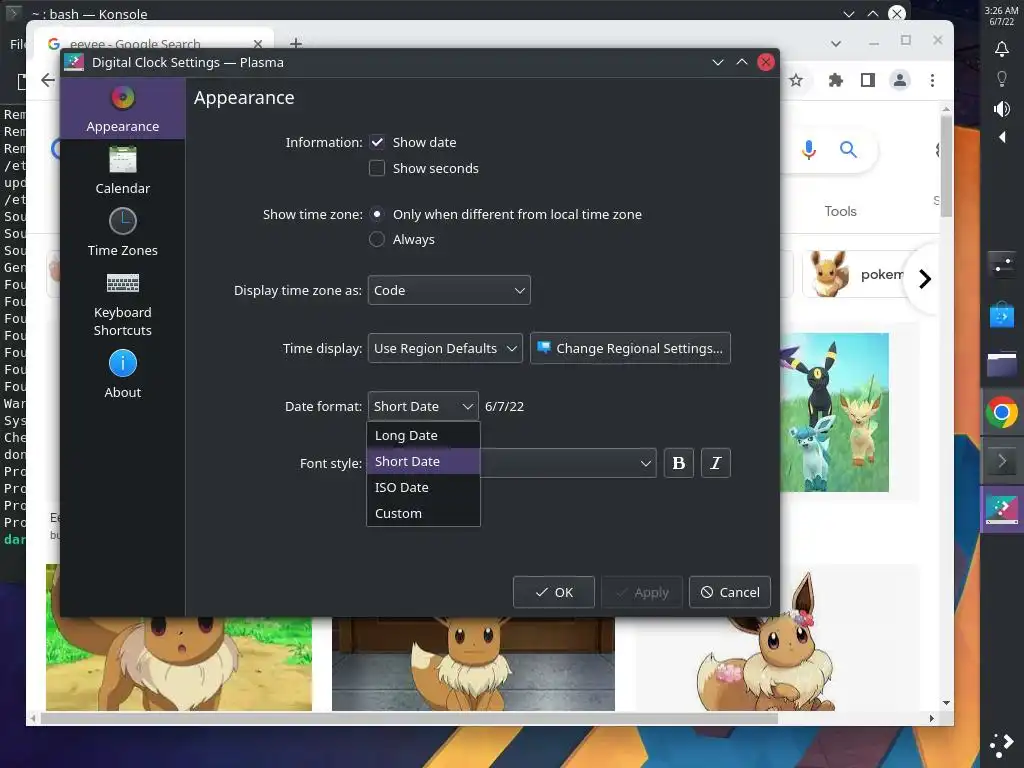Toggle bold font style
Screen dimensions: 1024x768
pos(679,463)
